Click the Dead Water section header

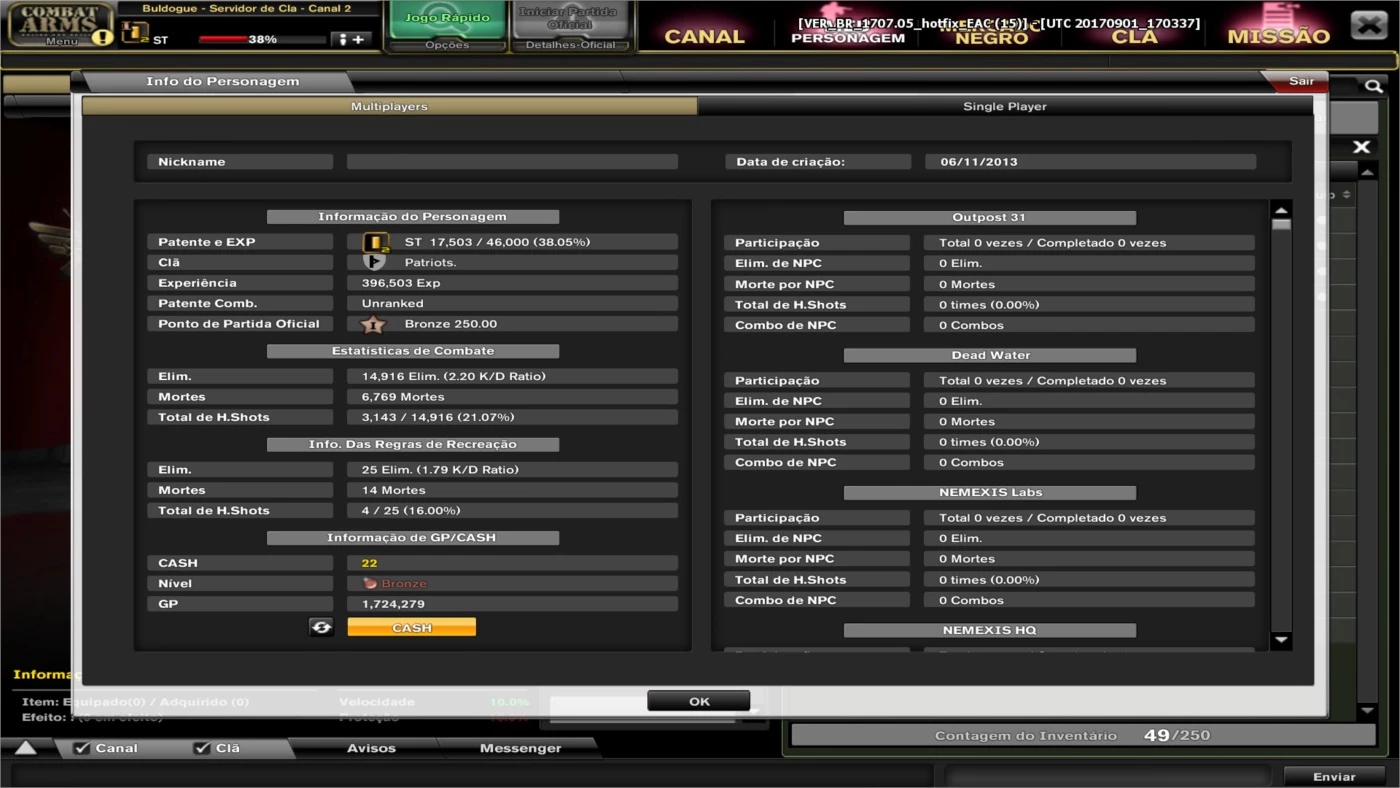[x=989, y=355]
